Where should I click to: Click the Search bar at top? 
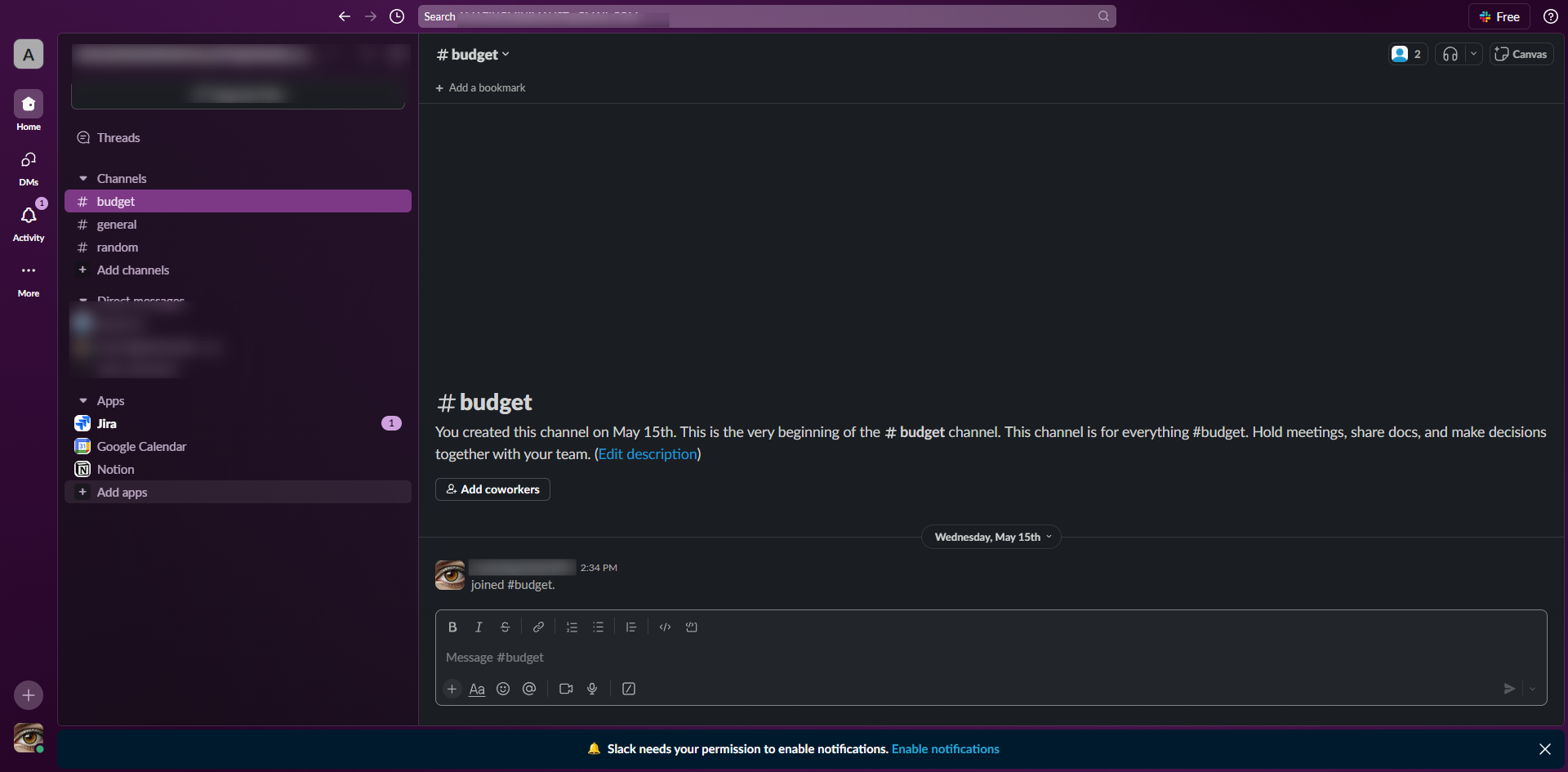tap(767, 16)
